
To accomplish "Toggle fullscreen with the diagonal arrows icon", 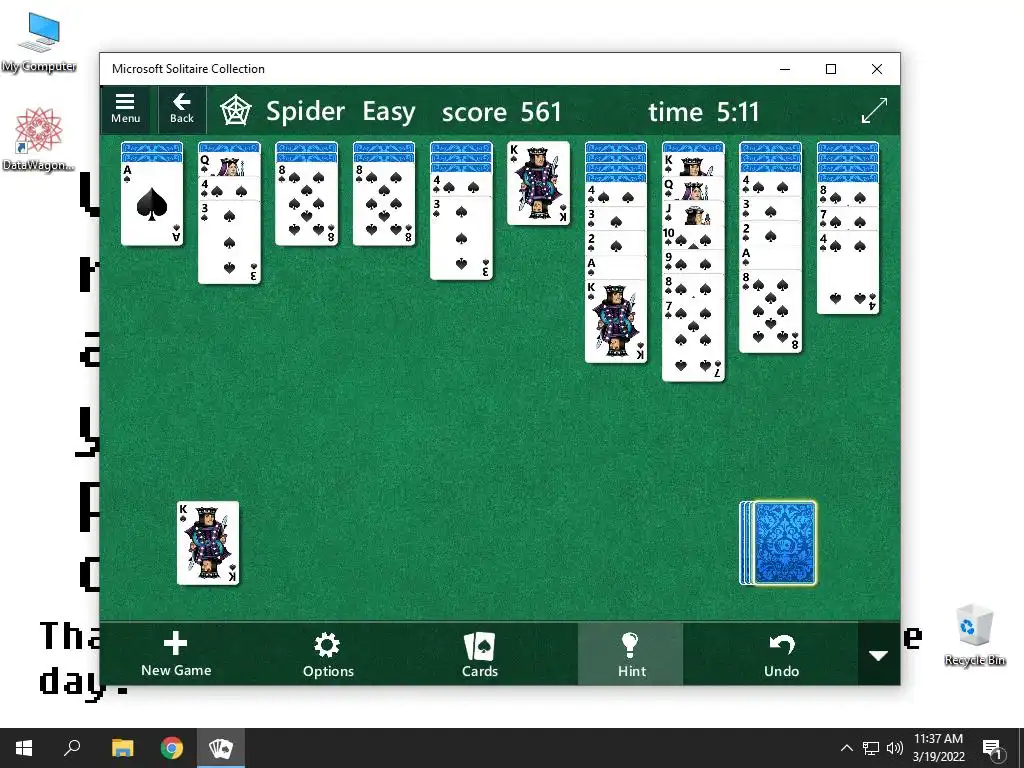I will point(874,110).
